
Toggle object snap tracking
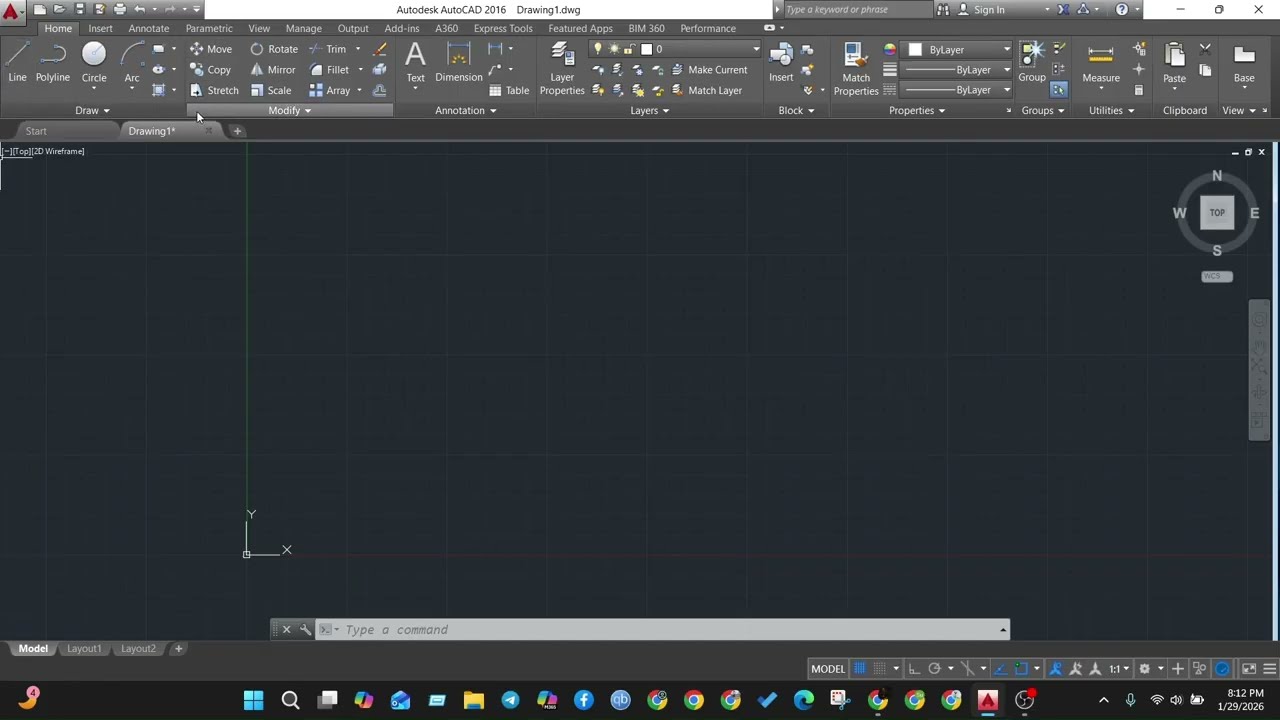pyautogui.click(x=1001, y=669)
